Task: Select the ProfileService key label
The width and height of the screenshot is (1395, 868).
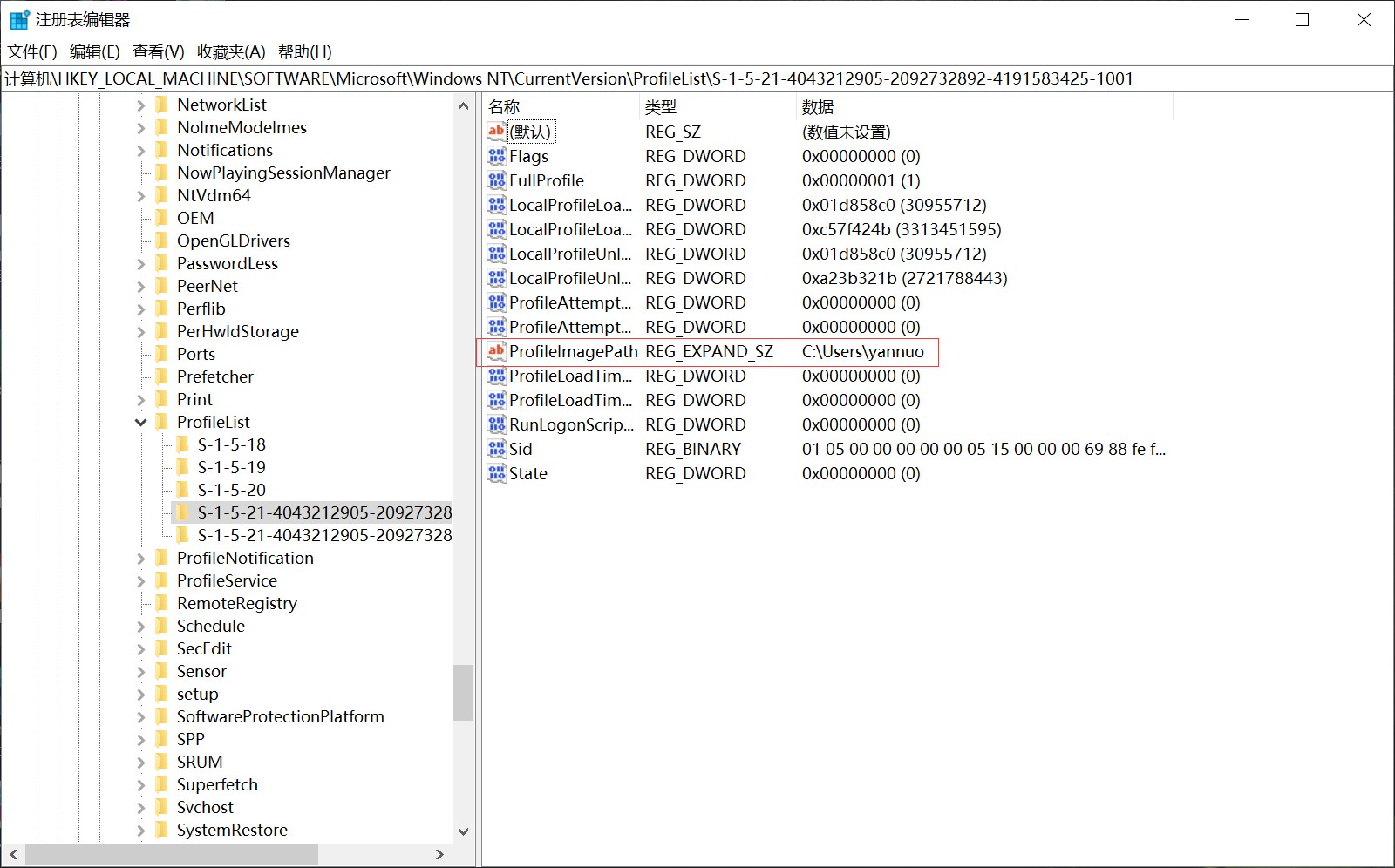Action: (x=227, y=580)
